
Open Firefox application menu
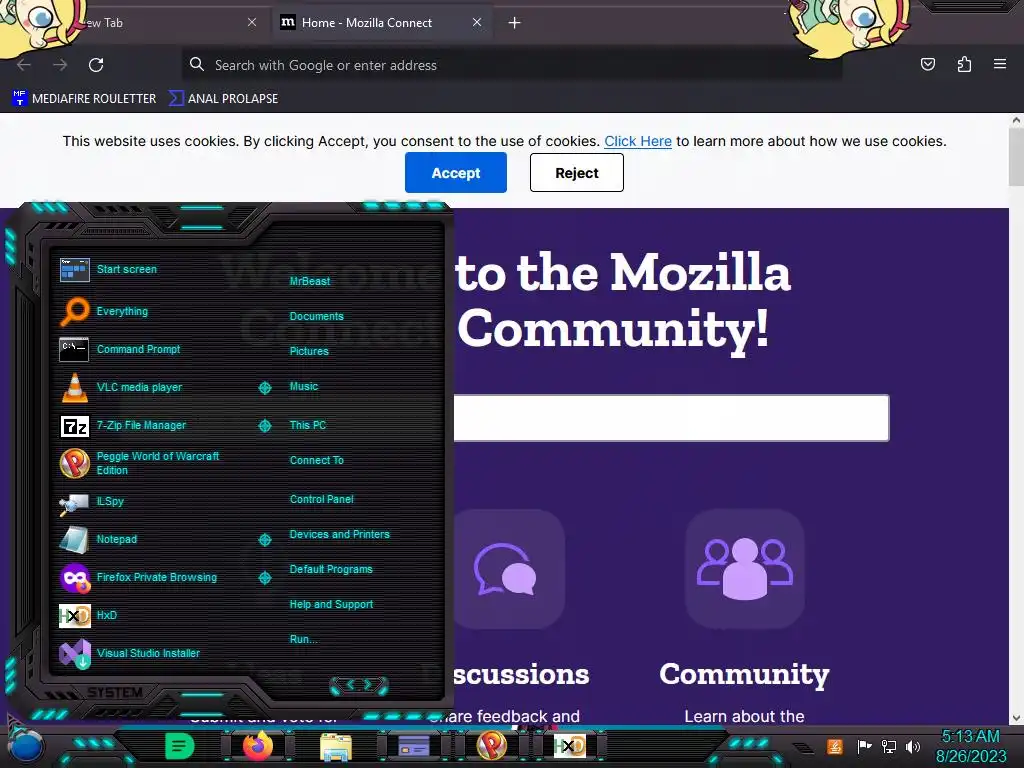pos(1000,64)
